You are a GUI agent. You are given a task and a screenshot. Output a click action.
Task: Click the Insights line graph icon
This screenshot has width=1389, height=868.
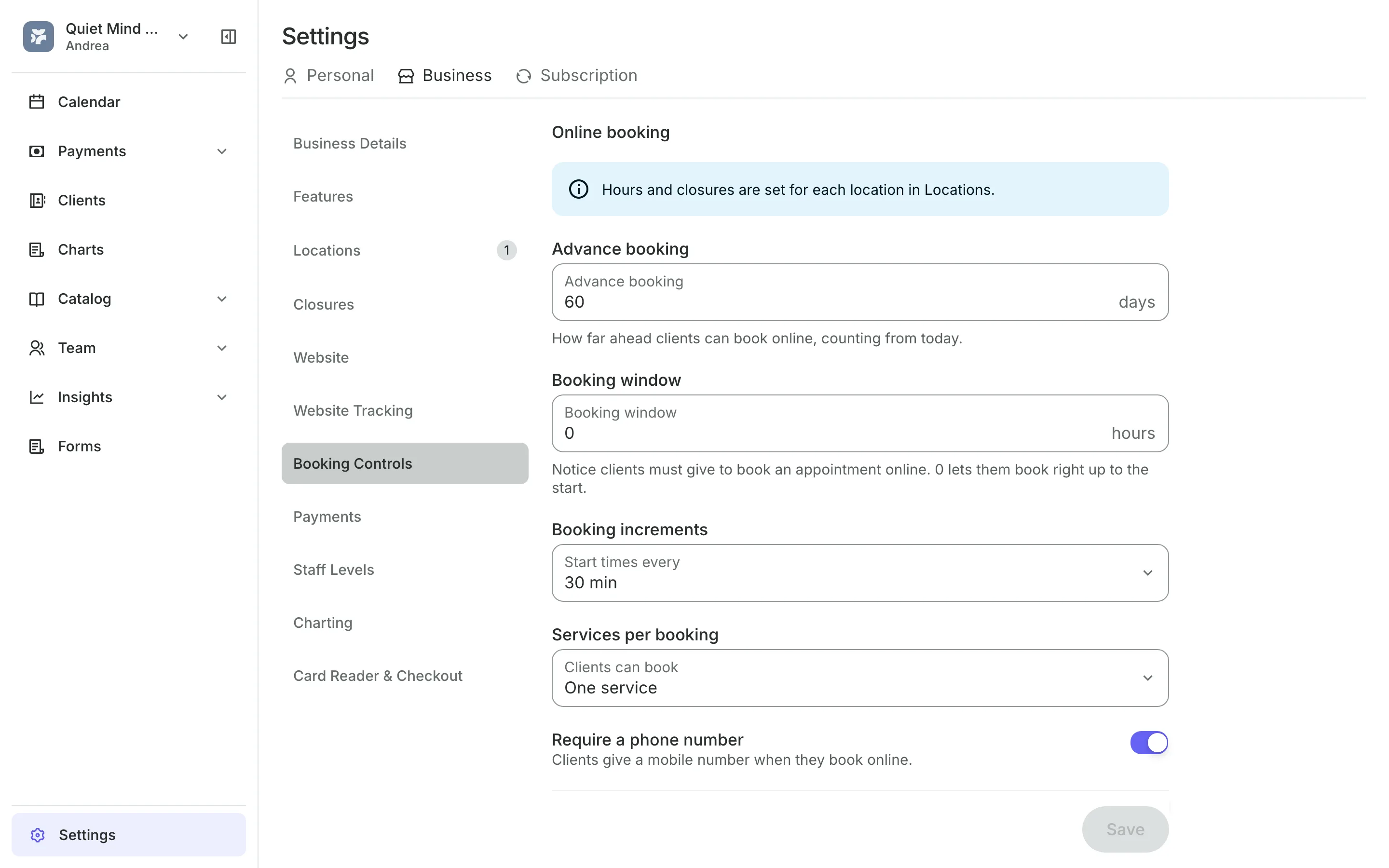[37, 397]
